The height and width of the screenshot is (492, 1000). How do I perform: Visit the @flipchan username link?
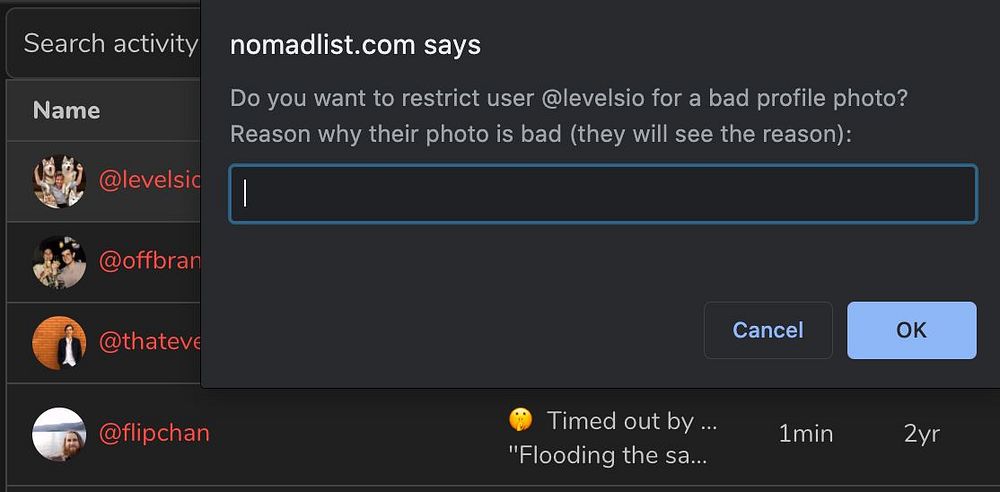click(154, 434)
